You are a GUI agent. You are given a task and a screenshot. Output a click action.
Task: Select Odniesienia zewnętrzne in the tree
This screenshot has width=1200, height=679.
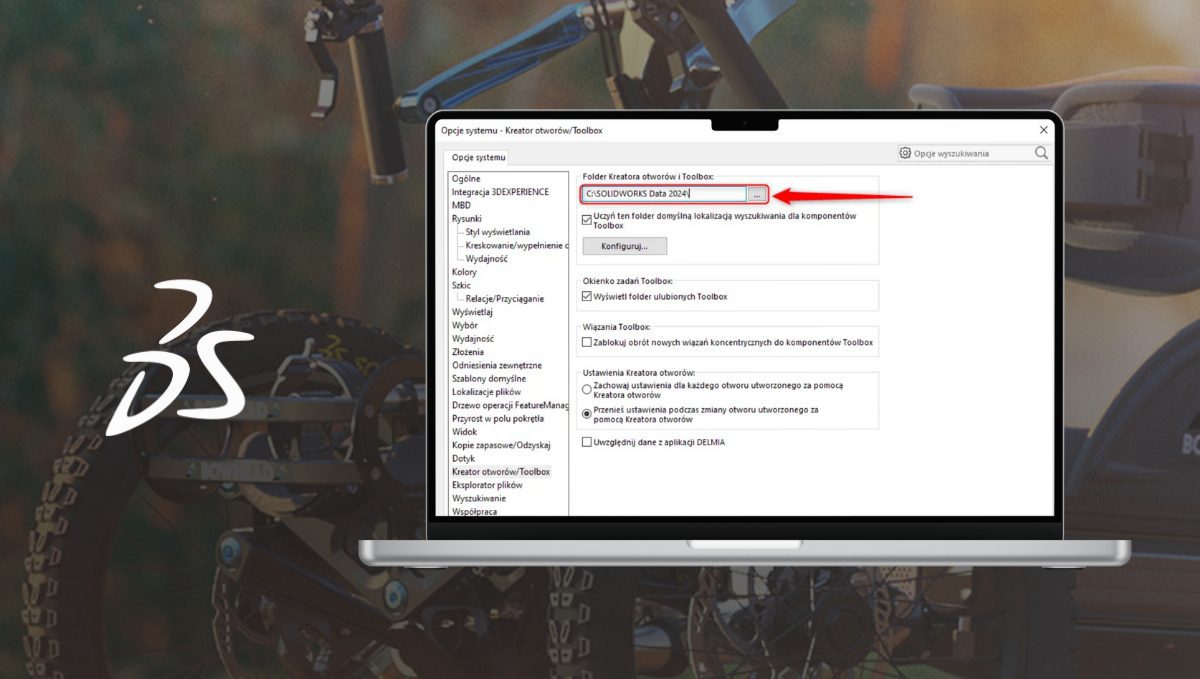(x=496, y=365)
